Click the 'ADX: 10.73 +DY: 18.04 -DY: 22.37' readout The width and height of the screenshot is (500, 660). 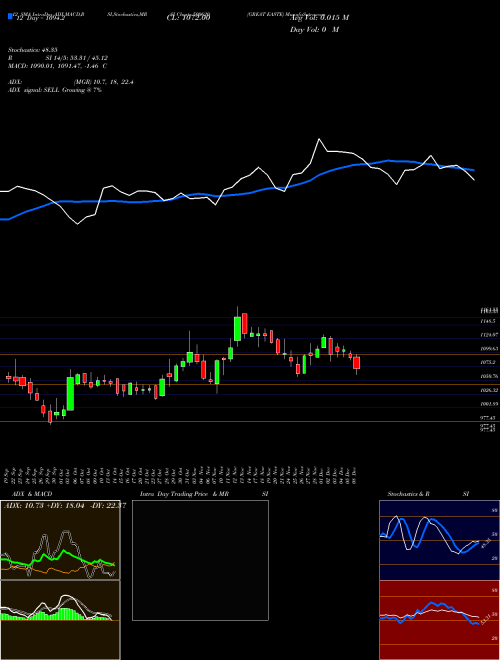[65, 506]
